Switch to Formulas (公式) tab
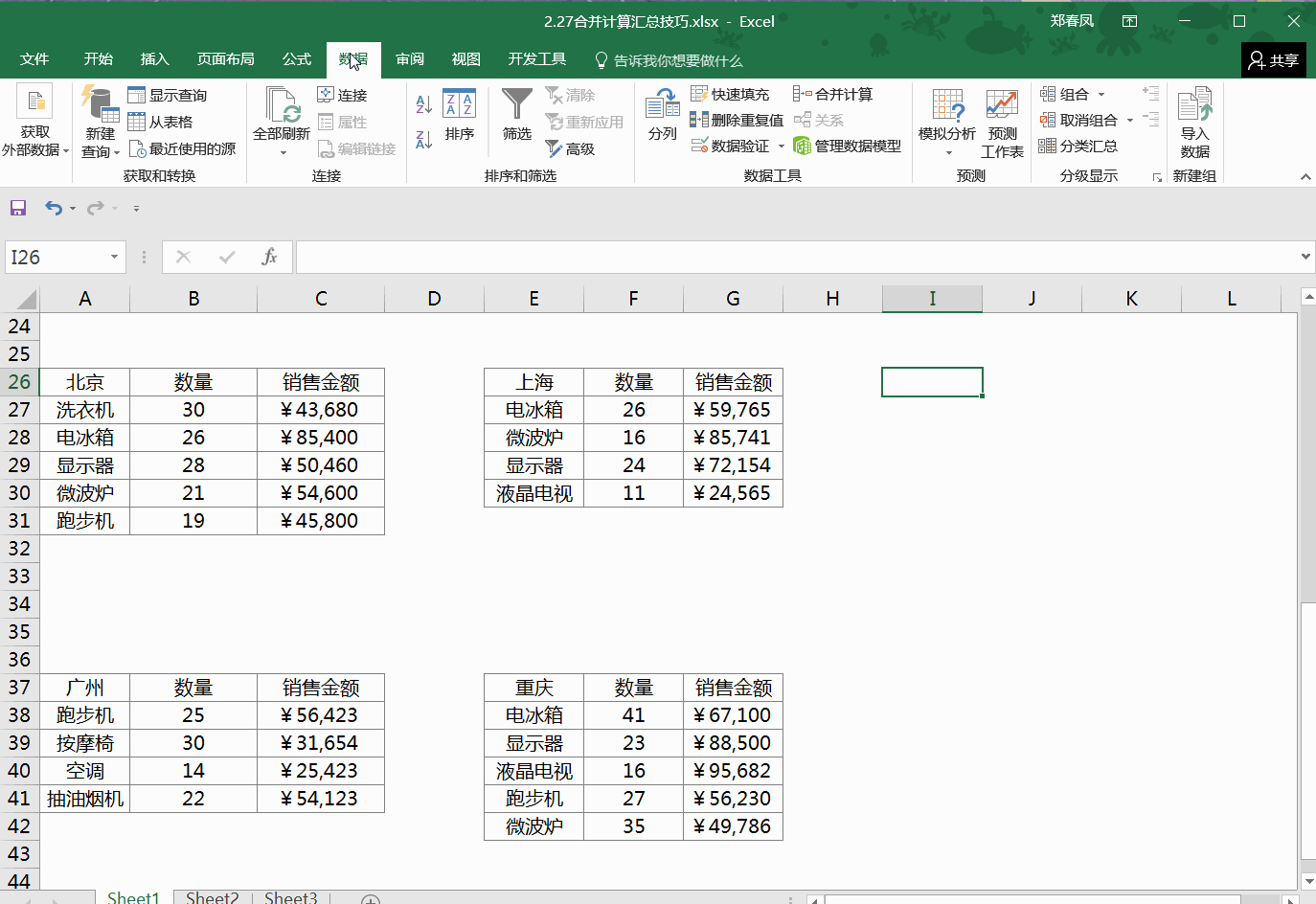This screenshot has width=1316, height=904. point(297,59)
